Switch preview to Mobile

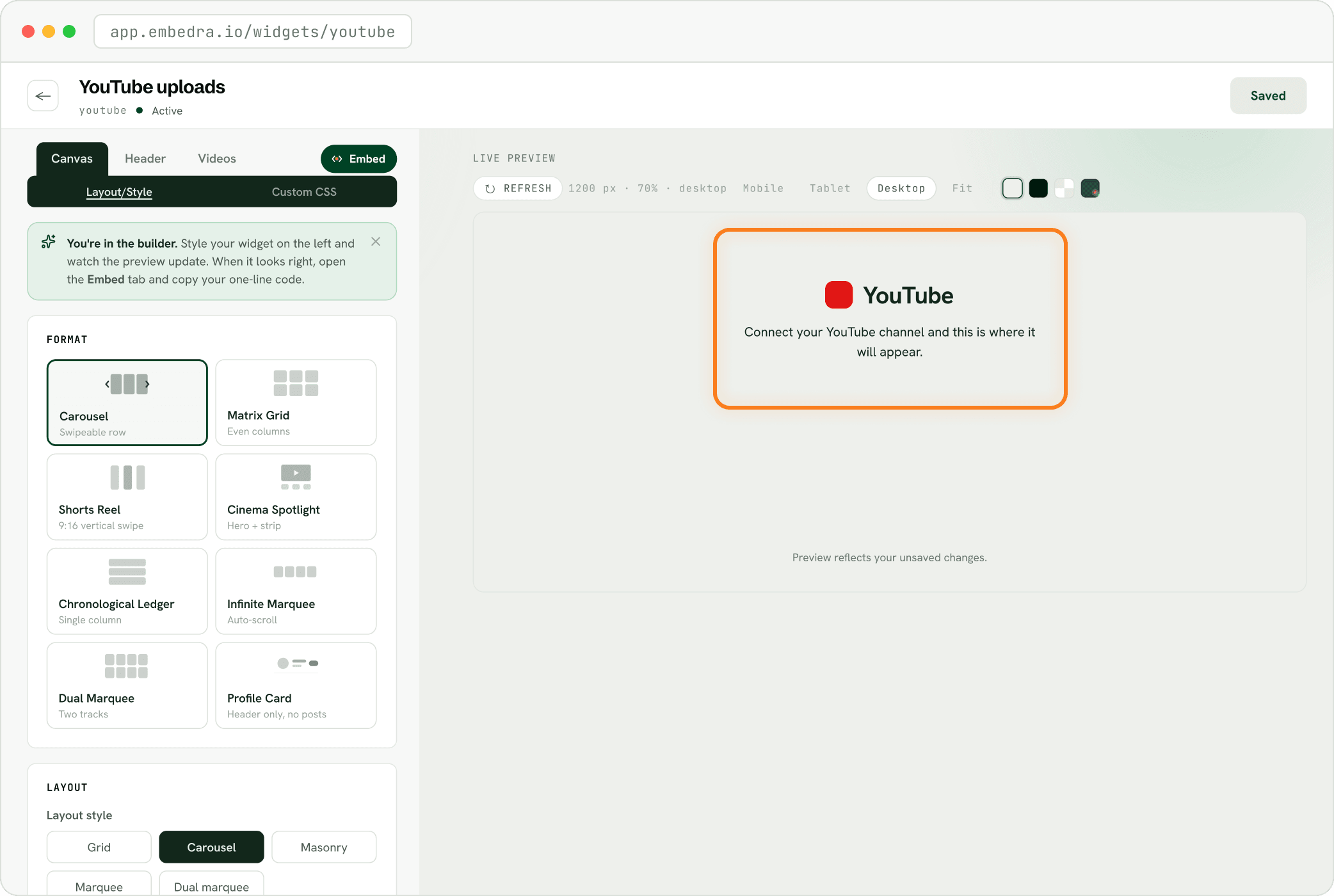pyautogui.click(x=763, y=189)
